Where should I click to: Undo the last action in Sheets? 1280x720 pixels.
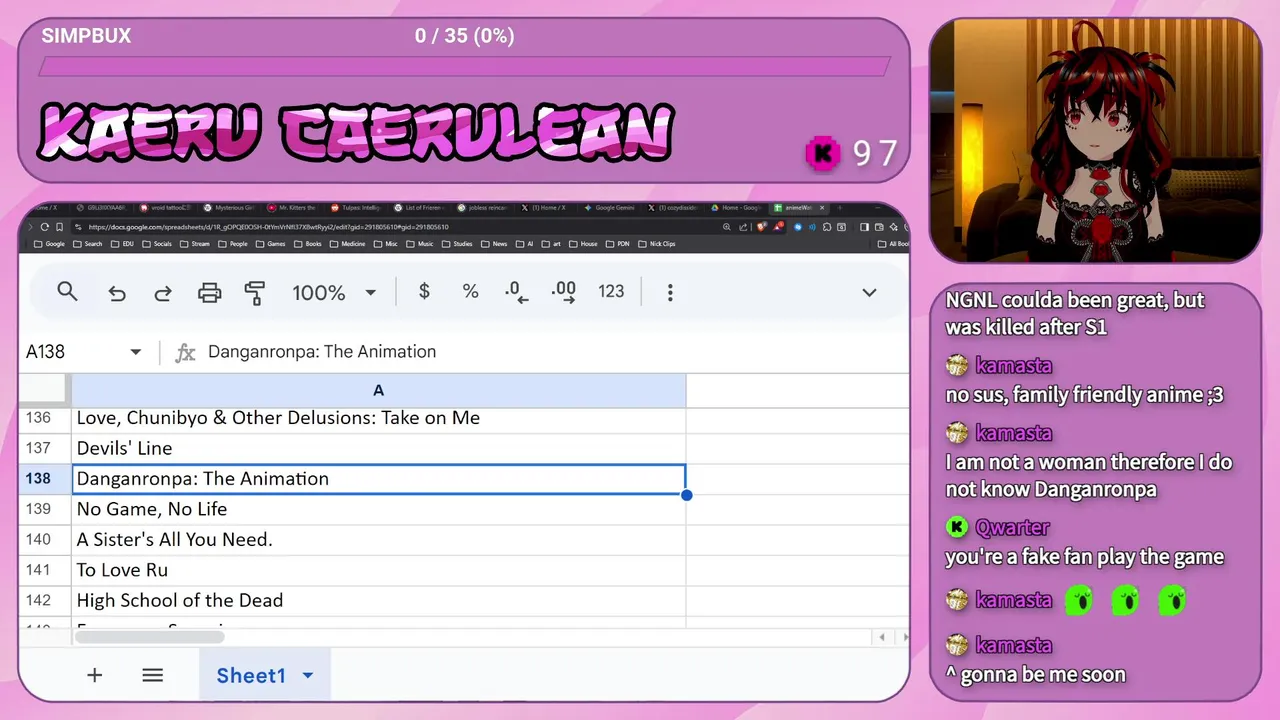point(117,293)
